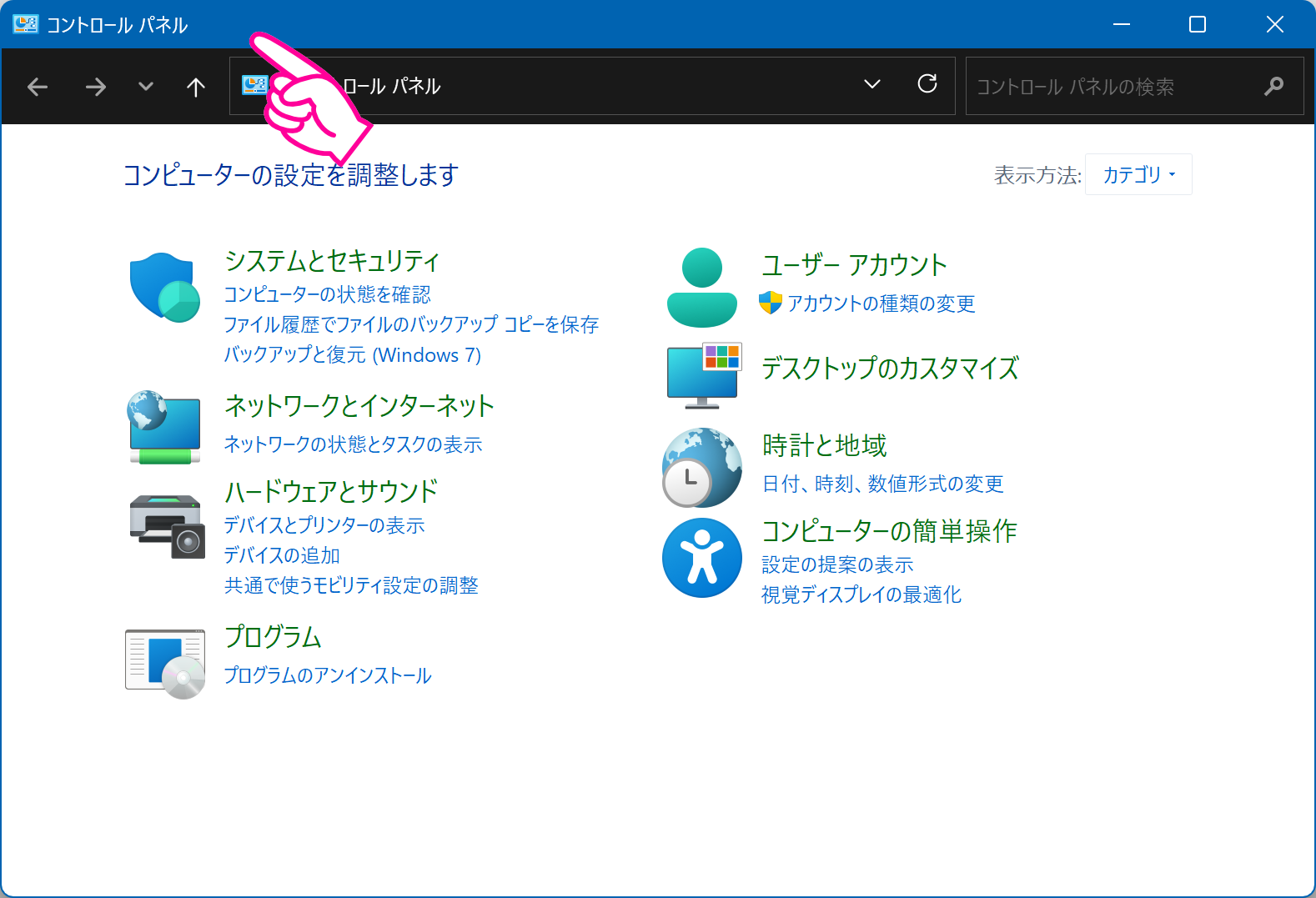The width and height of the screenshot is (1316, 898).
Task: Click the Hardware and Sound printer icon
Action: click(167, 526)
